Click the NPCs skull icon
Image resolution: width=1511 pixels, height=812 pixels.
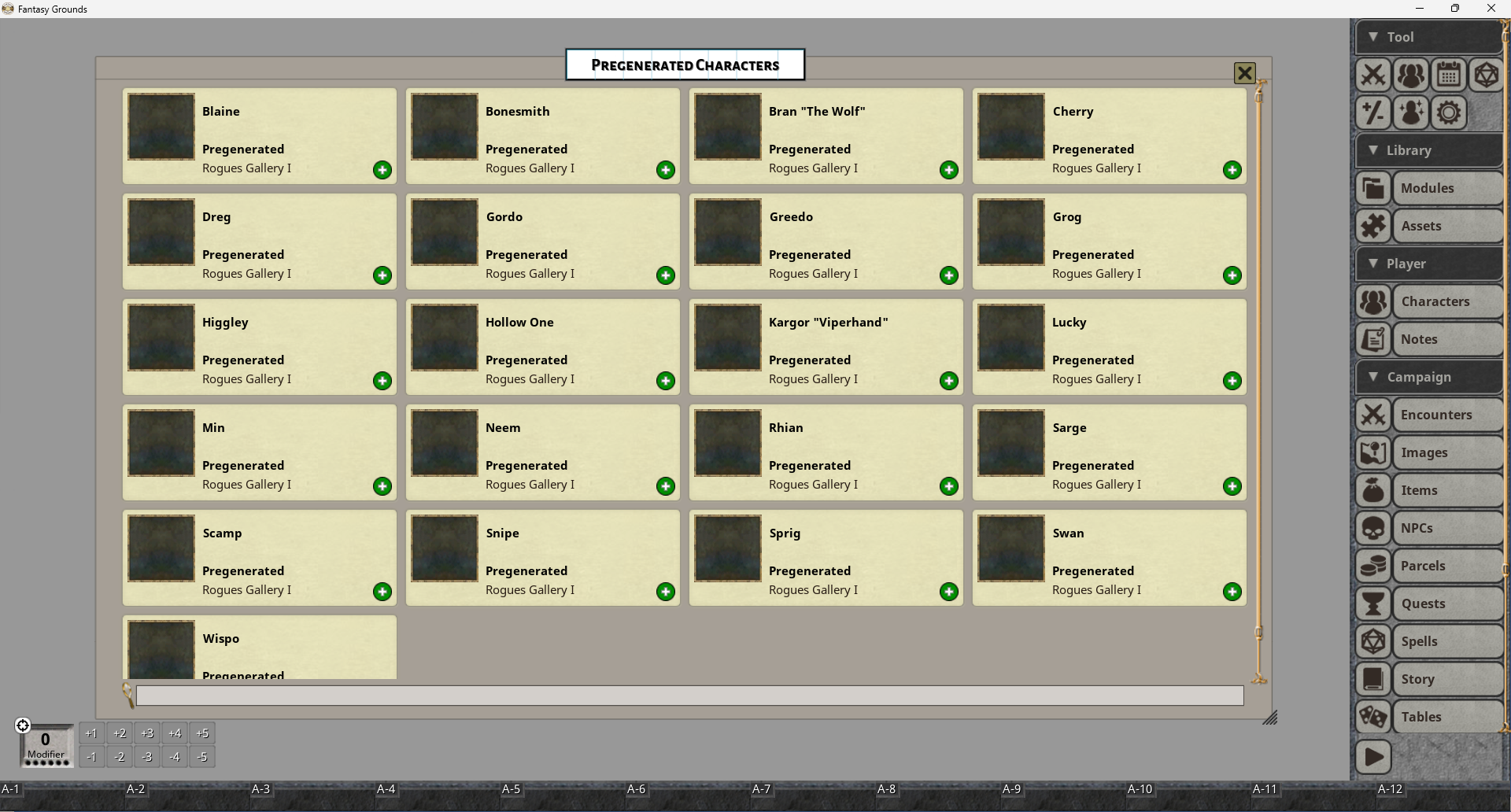pos(1373,528)
